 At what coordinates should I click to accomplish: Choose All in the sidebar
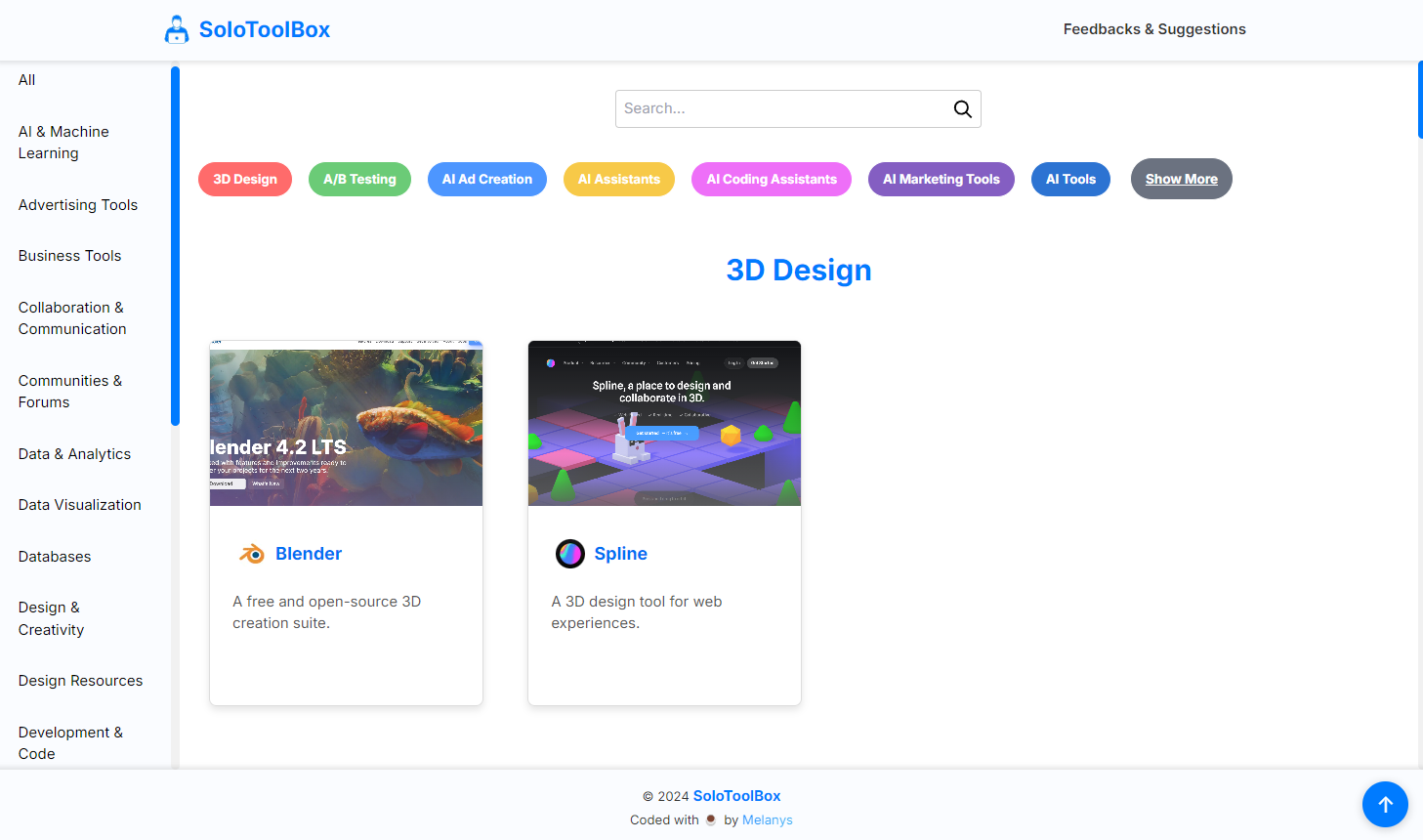click(27, 80)
